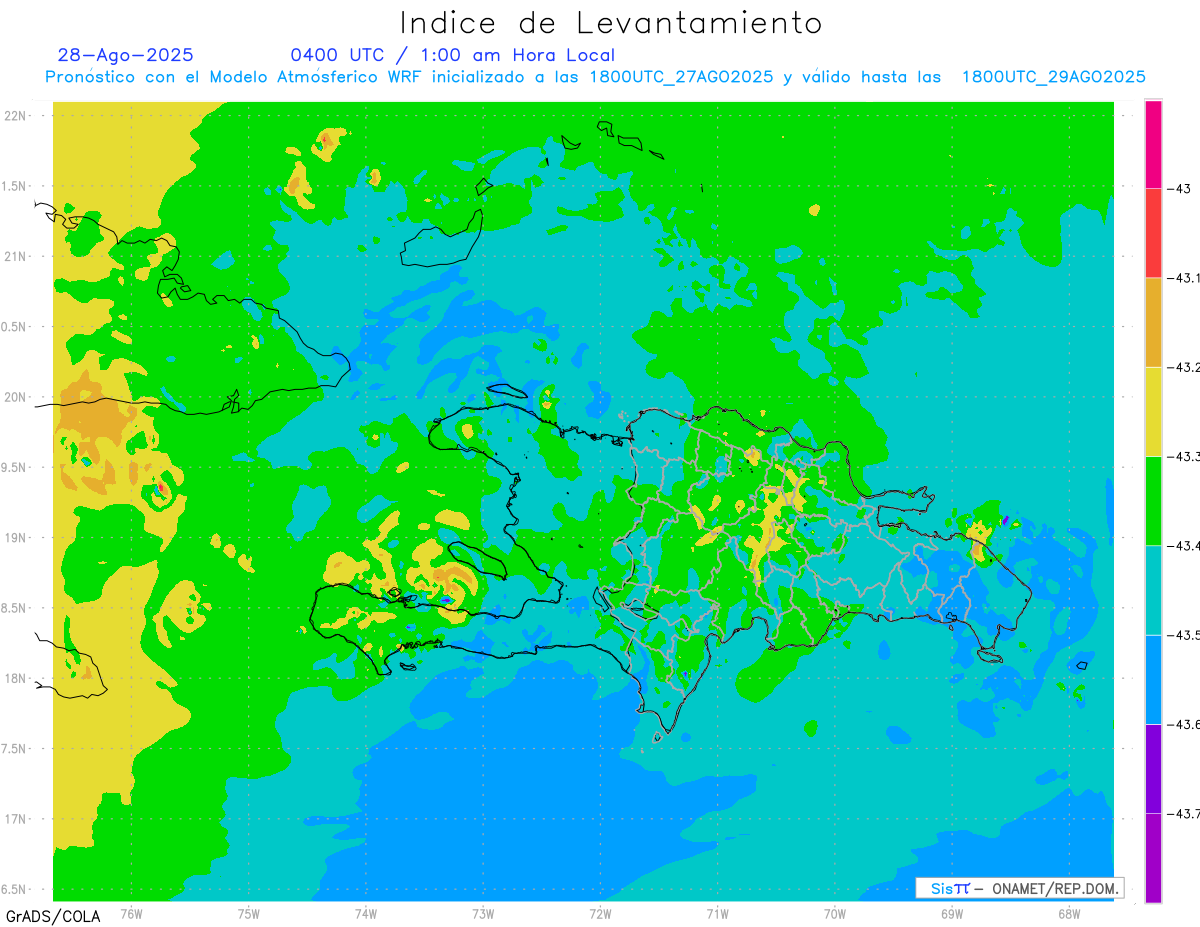Image resolution: width=1200 pixels, height=927 pixels.
Task: Click the "20N" latitude label
Action: tap(16, 397)
